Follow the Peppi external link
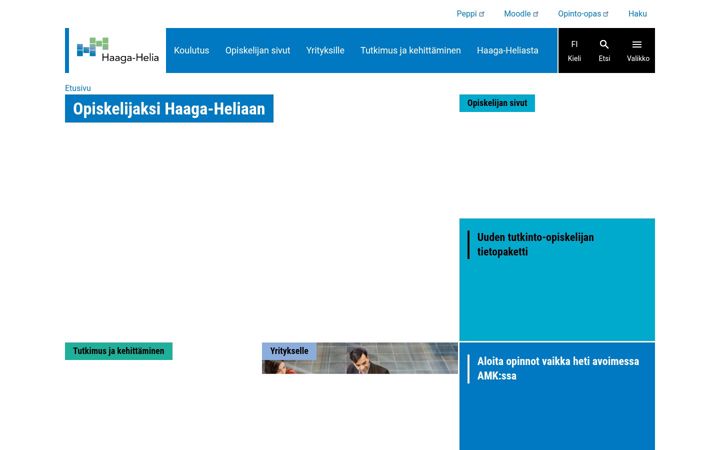Viewport: 720px width, 450px height. pos(470,14)
